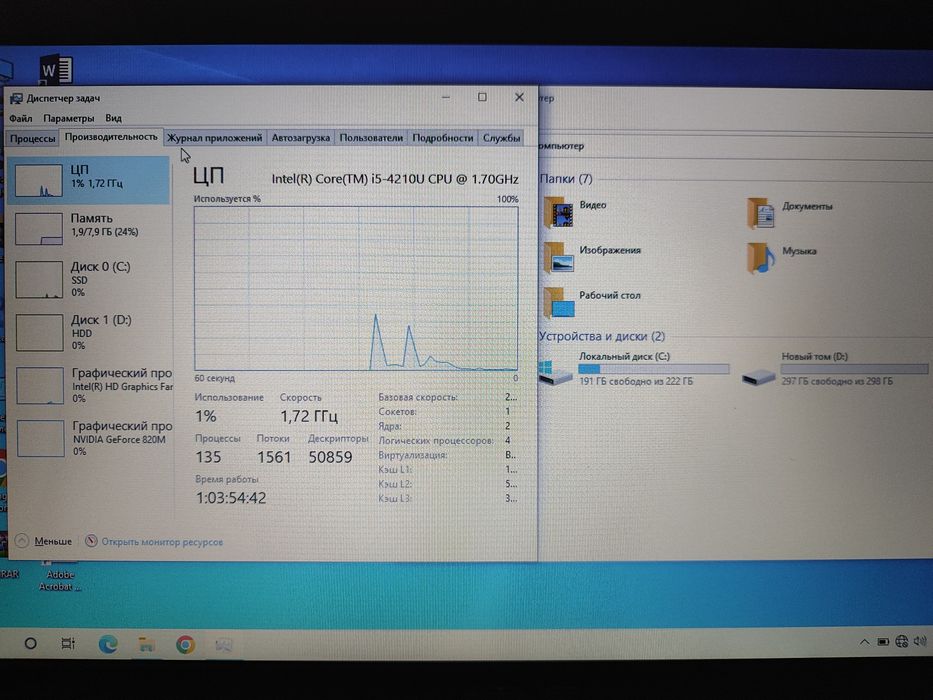The width and height of the screenshot is (933, 700).
Task: Click the C: drive capacity bar
Action: 653,369
